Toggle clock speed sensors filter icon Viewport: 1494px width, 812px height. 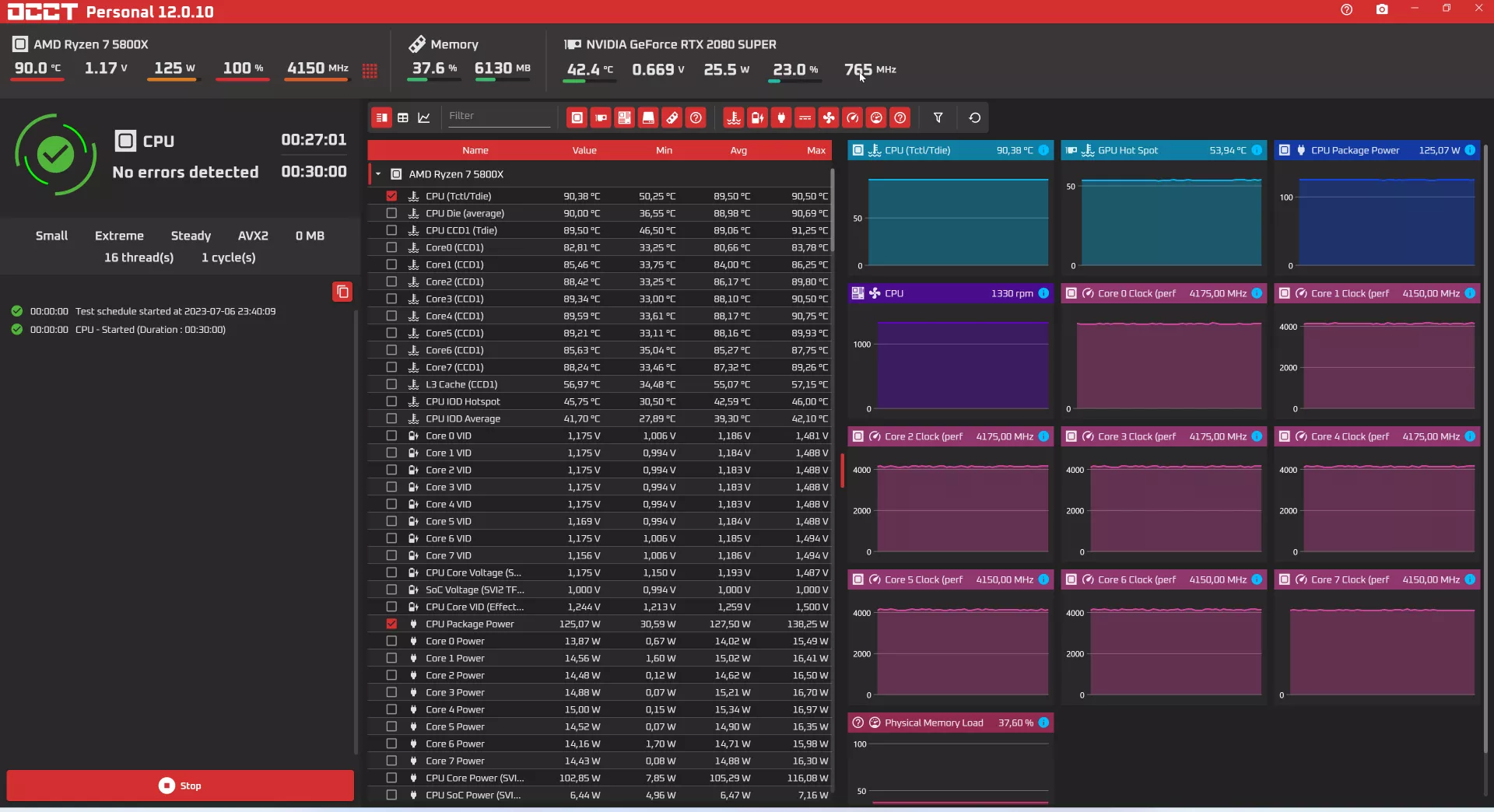853,118
